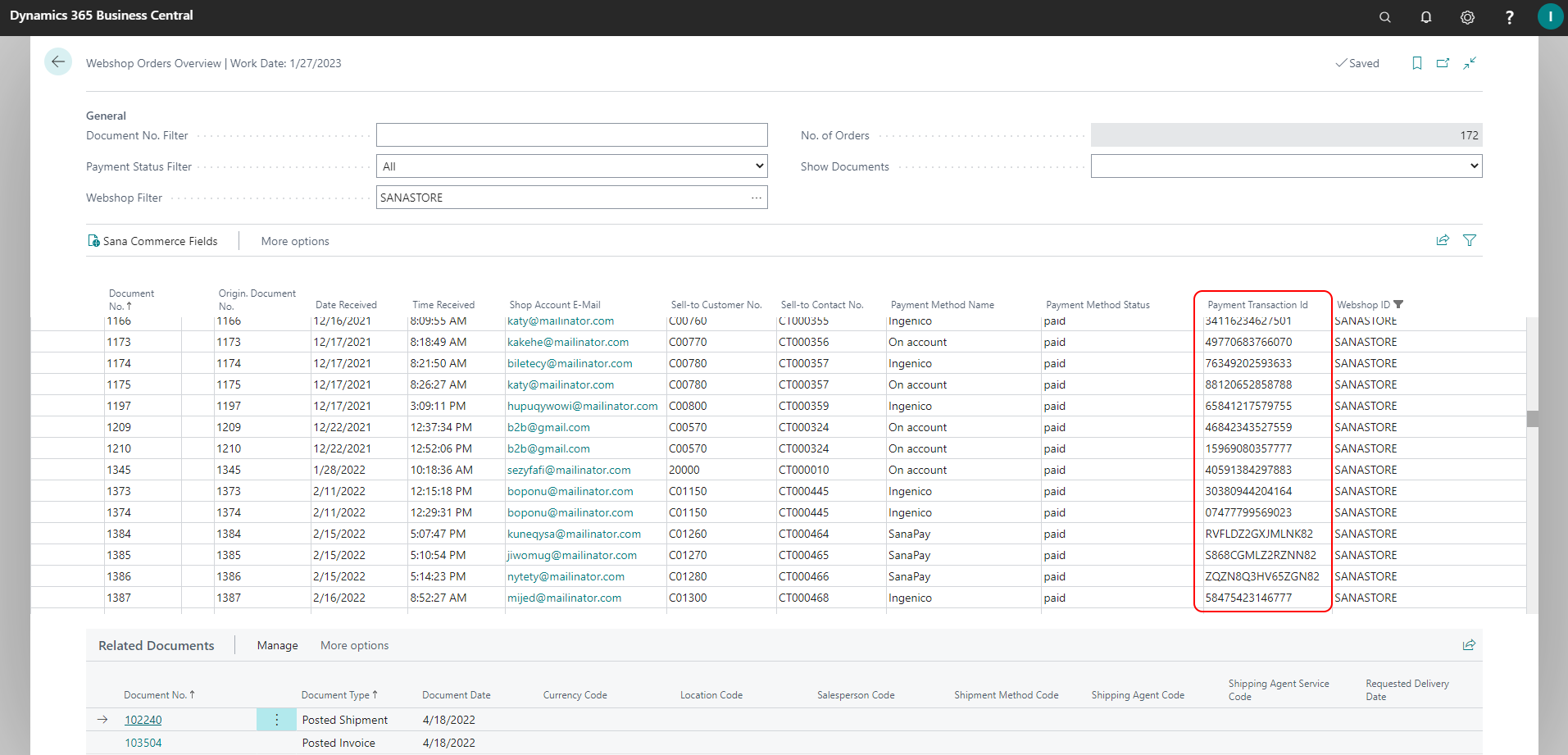The height and width of the screenshot is (755, 1568).
Task: Open the Show Documents dropdown
Action: 1286,166
